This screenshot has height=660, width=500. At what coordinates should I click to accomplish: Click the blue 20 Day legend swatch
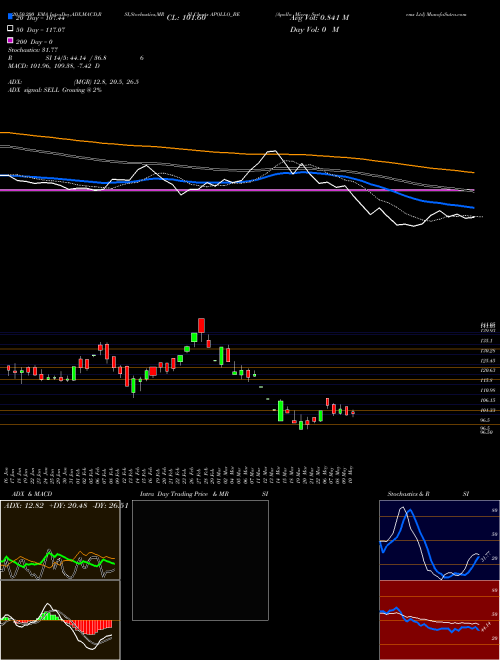coord(11,17)
